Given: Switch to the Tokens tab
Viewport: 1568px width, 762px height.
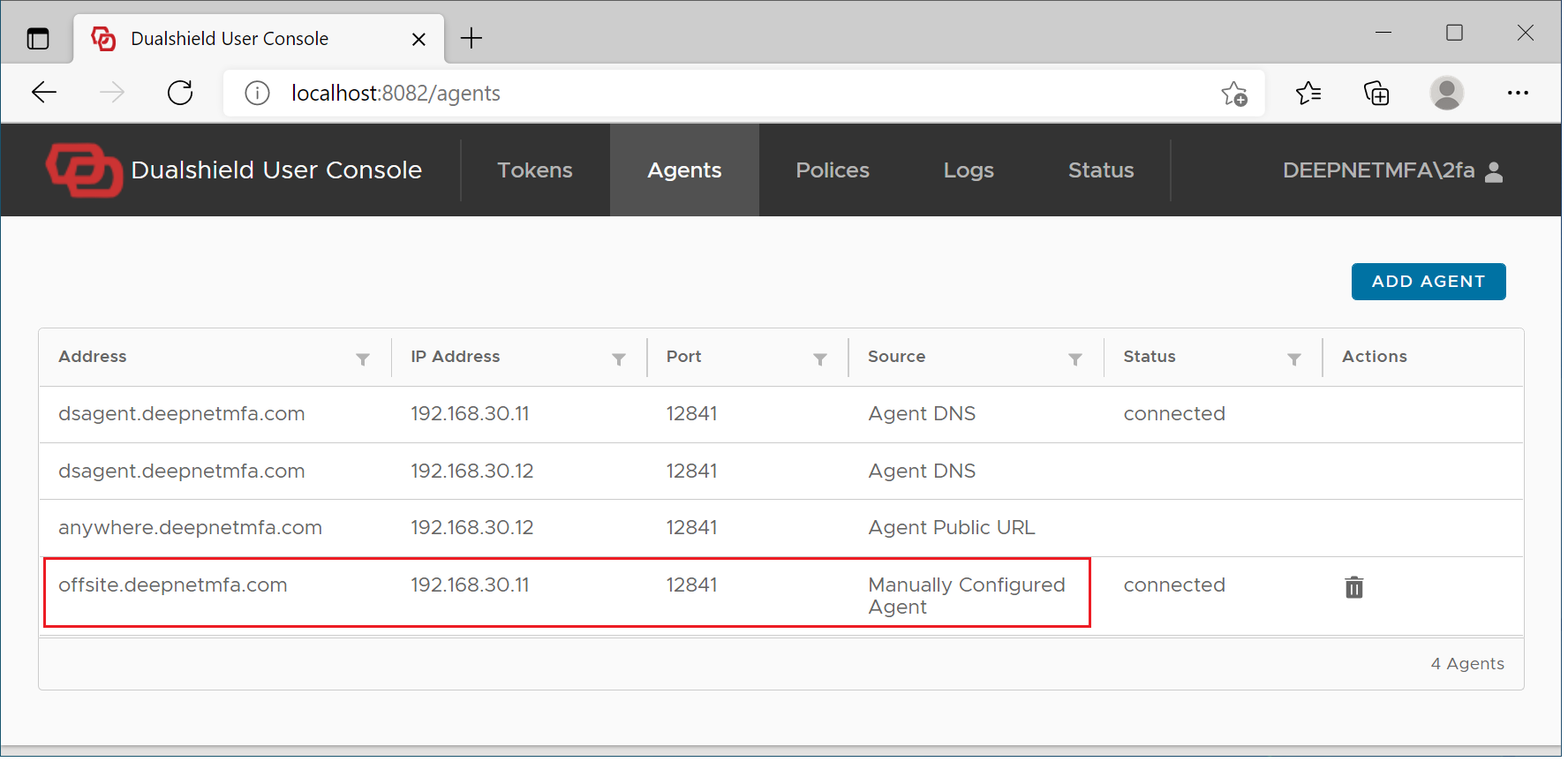Looking at the screenshot, I should tap(537, 170).
